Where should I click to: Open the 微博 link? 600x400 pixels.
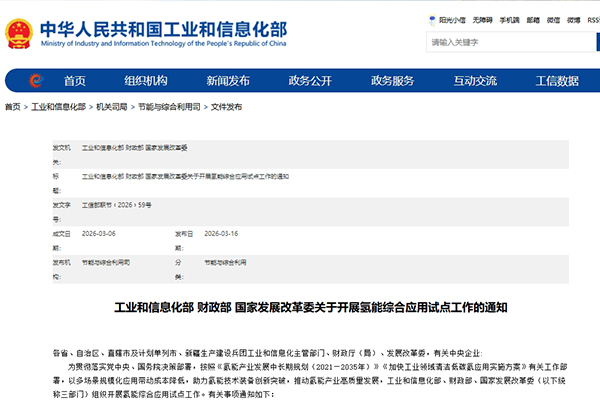tap(574, 20)
